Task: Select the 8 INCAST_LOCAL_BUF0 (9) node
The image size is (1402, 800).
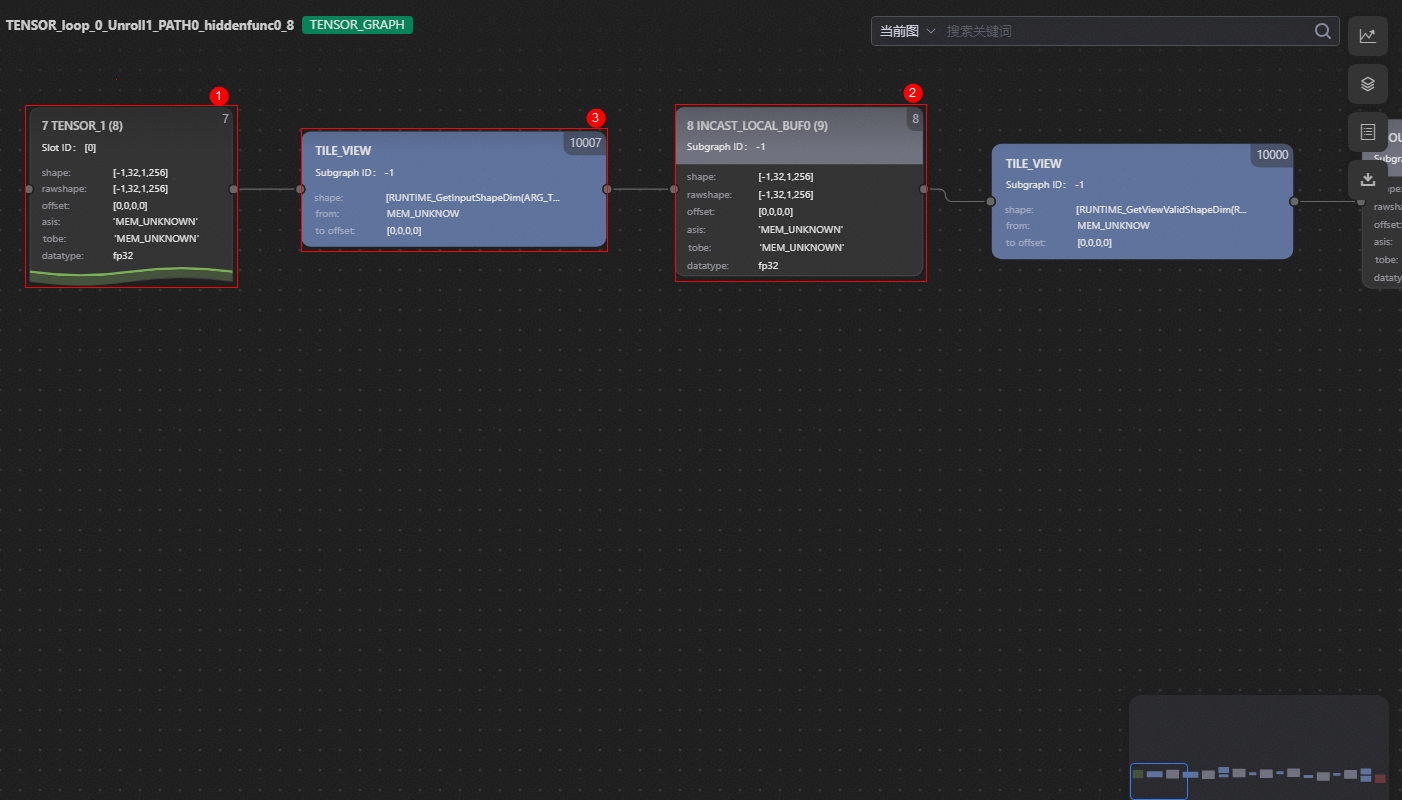Action: tap(798, 200)
